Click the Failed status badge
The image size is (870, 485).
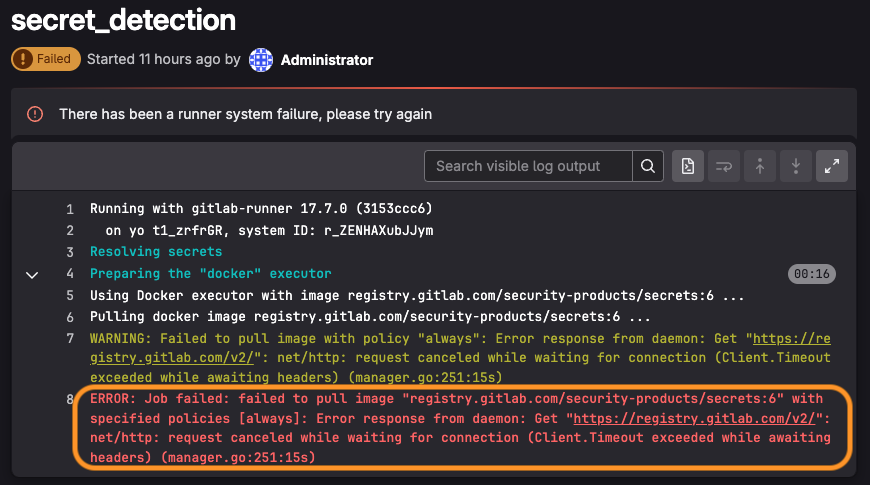45,59
